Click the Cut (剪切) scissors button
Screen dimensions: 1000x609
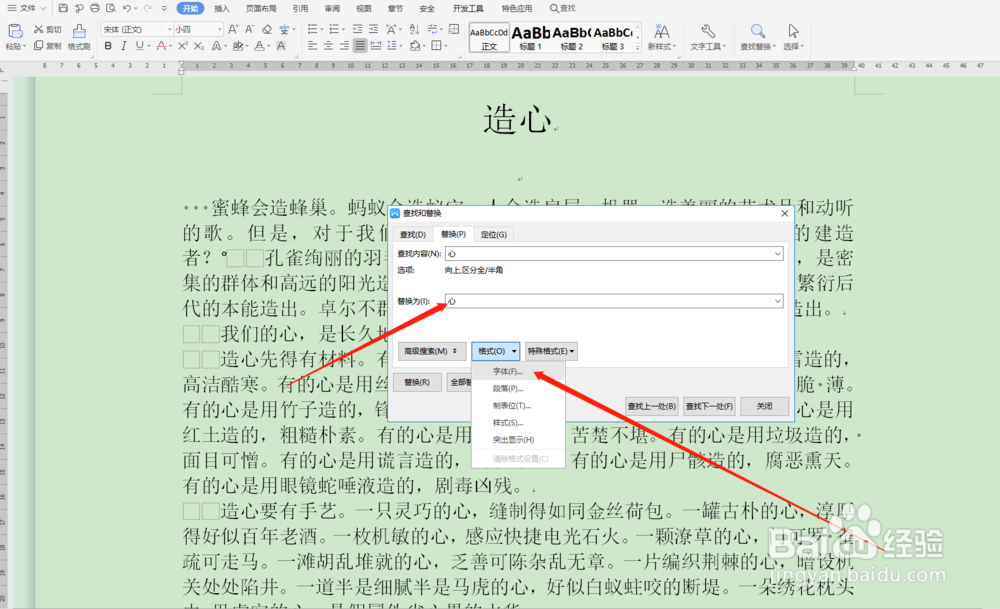(47, 29)
